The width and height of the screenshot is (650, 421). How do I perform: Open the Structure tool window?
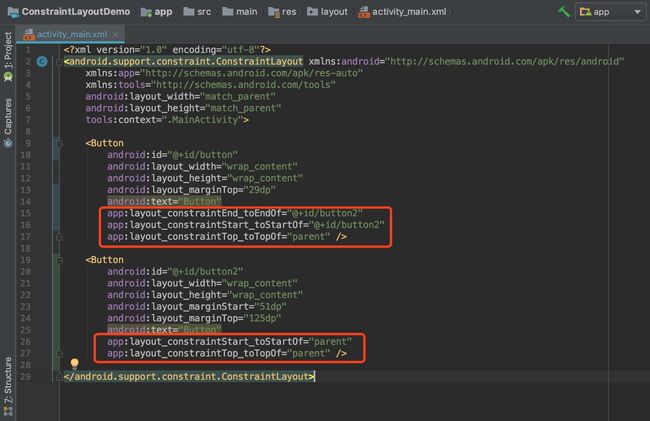coord(8,386)
